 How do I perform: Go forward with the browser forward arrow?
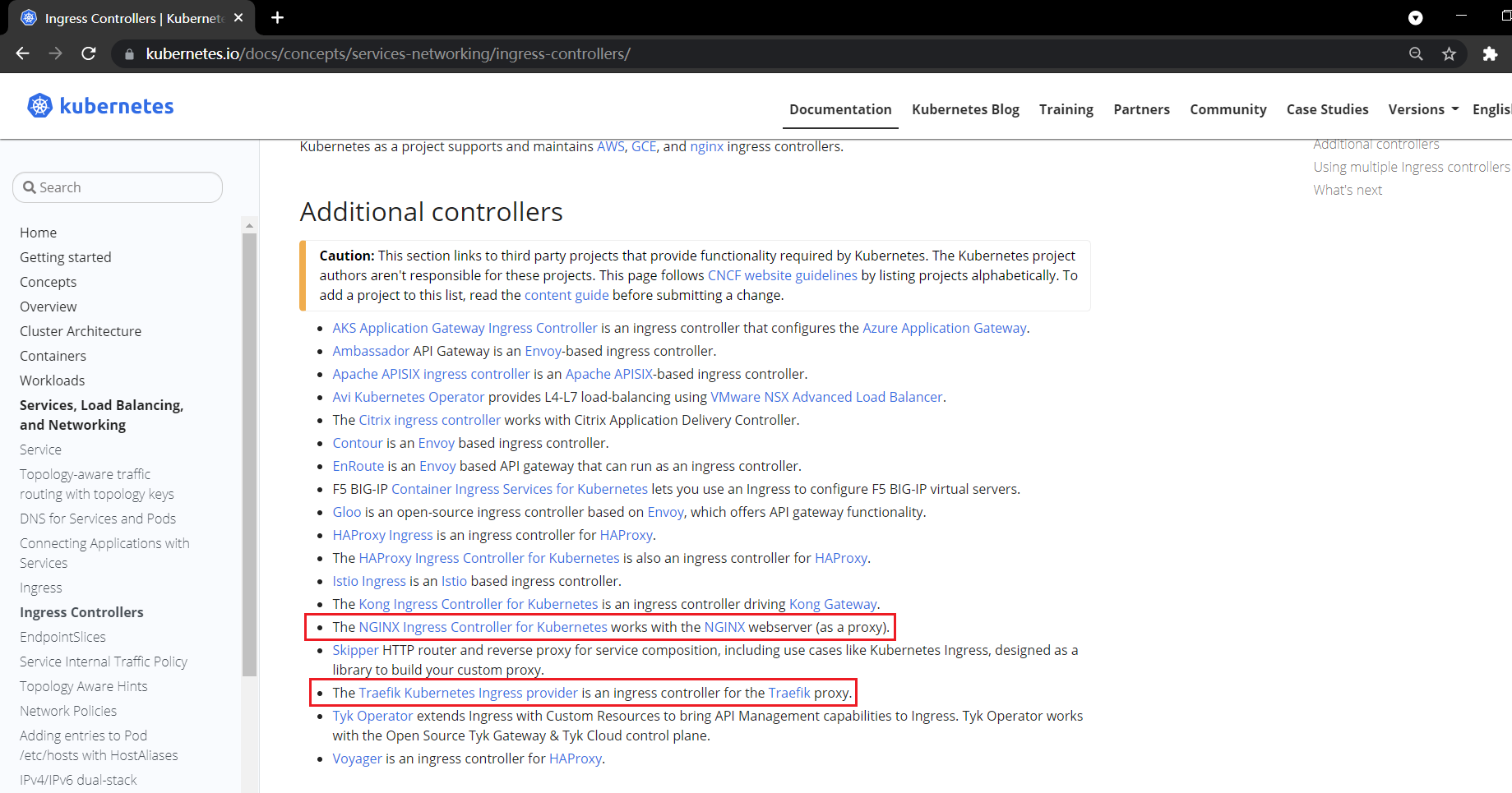coord(55,53)
